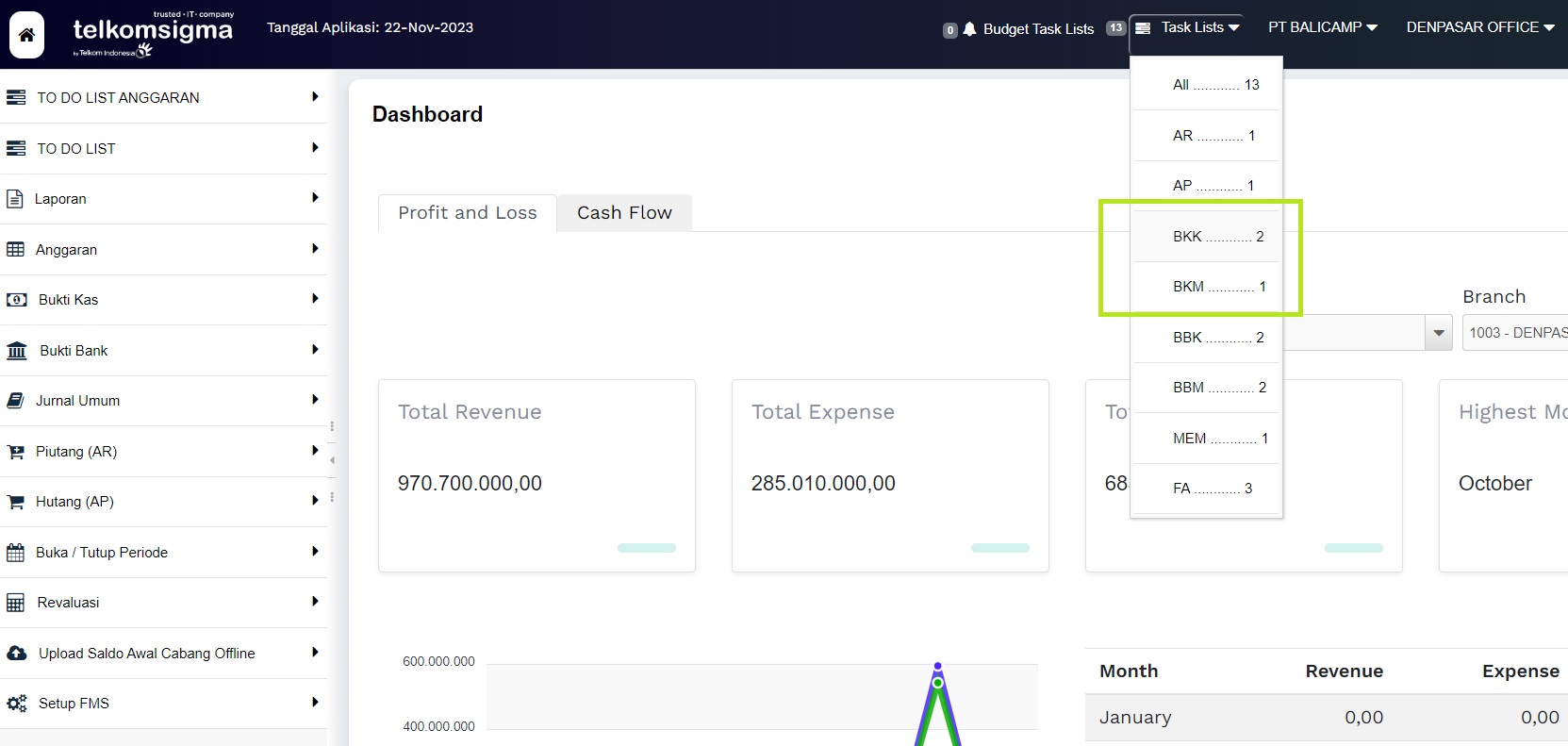Open the DENPASAR OFFICE dropdown
Screen dimensions: 1568x746
click(x=1479, y=27)
